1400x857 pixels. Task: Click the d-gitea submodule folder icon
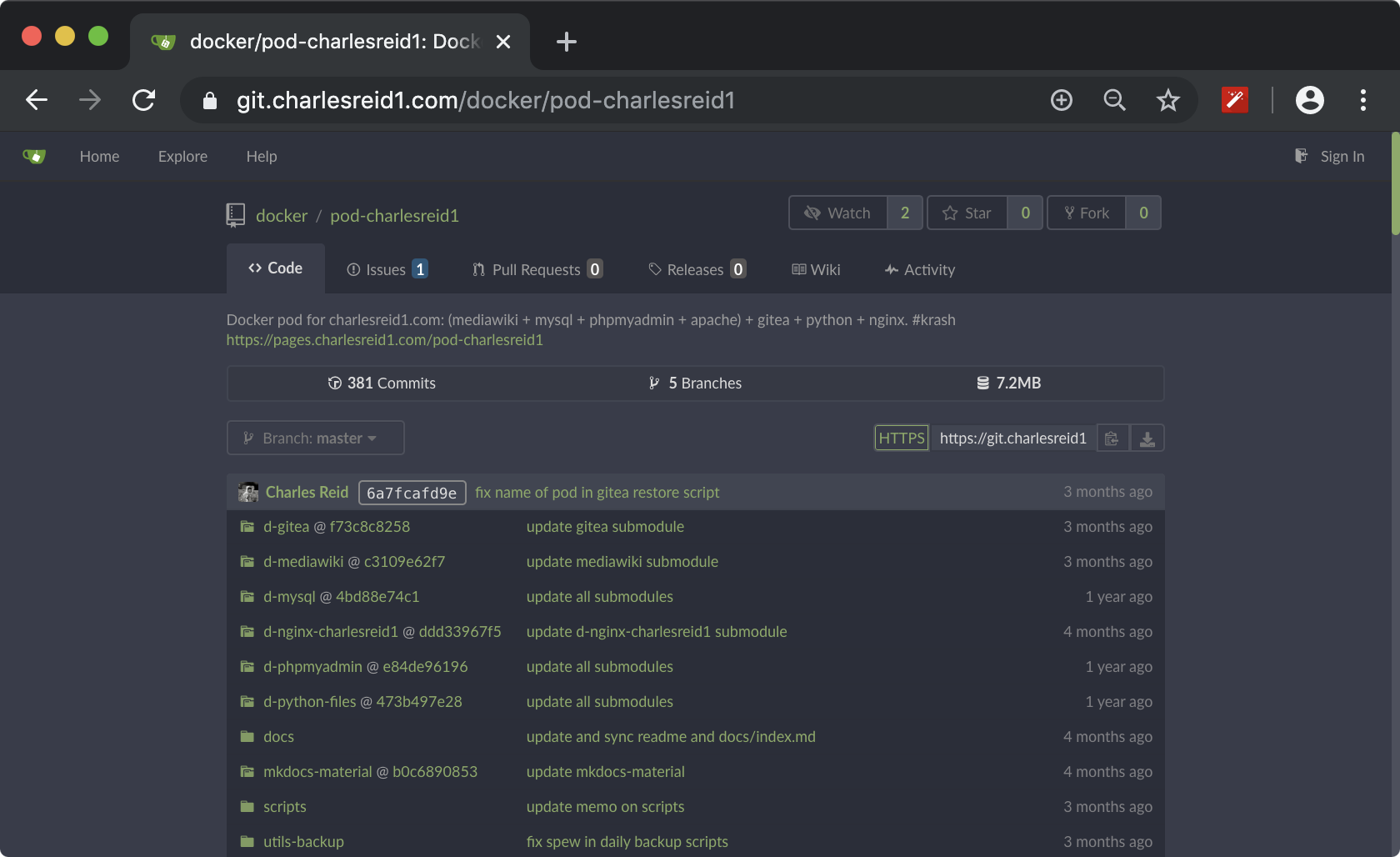coord(247,527)
